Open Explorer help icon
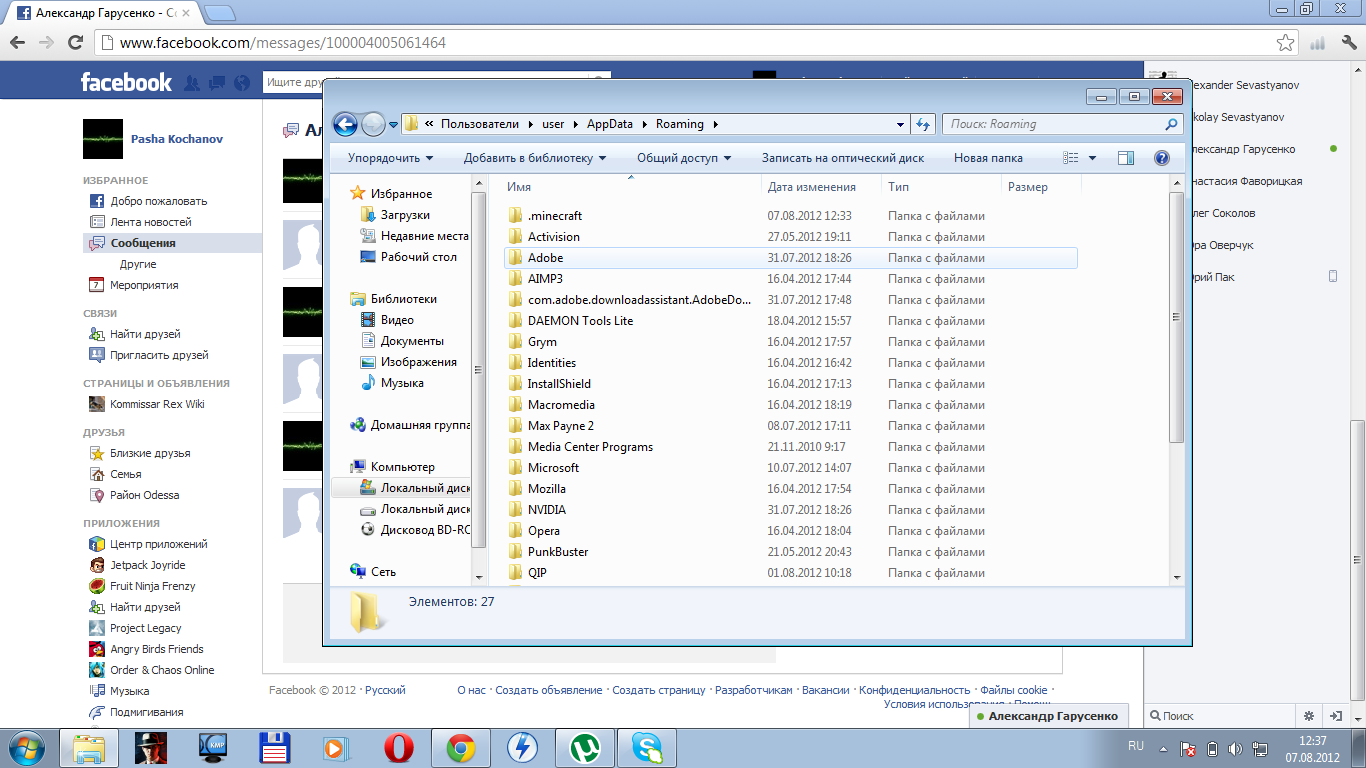The height and width of the screenshot is (768, 1366). (x=1161, y=158)
